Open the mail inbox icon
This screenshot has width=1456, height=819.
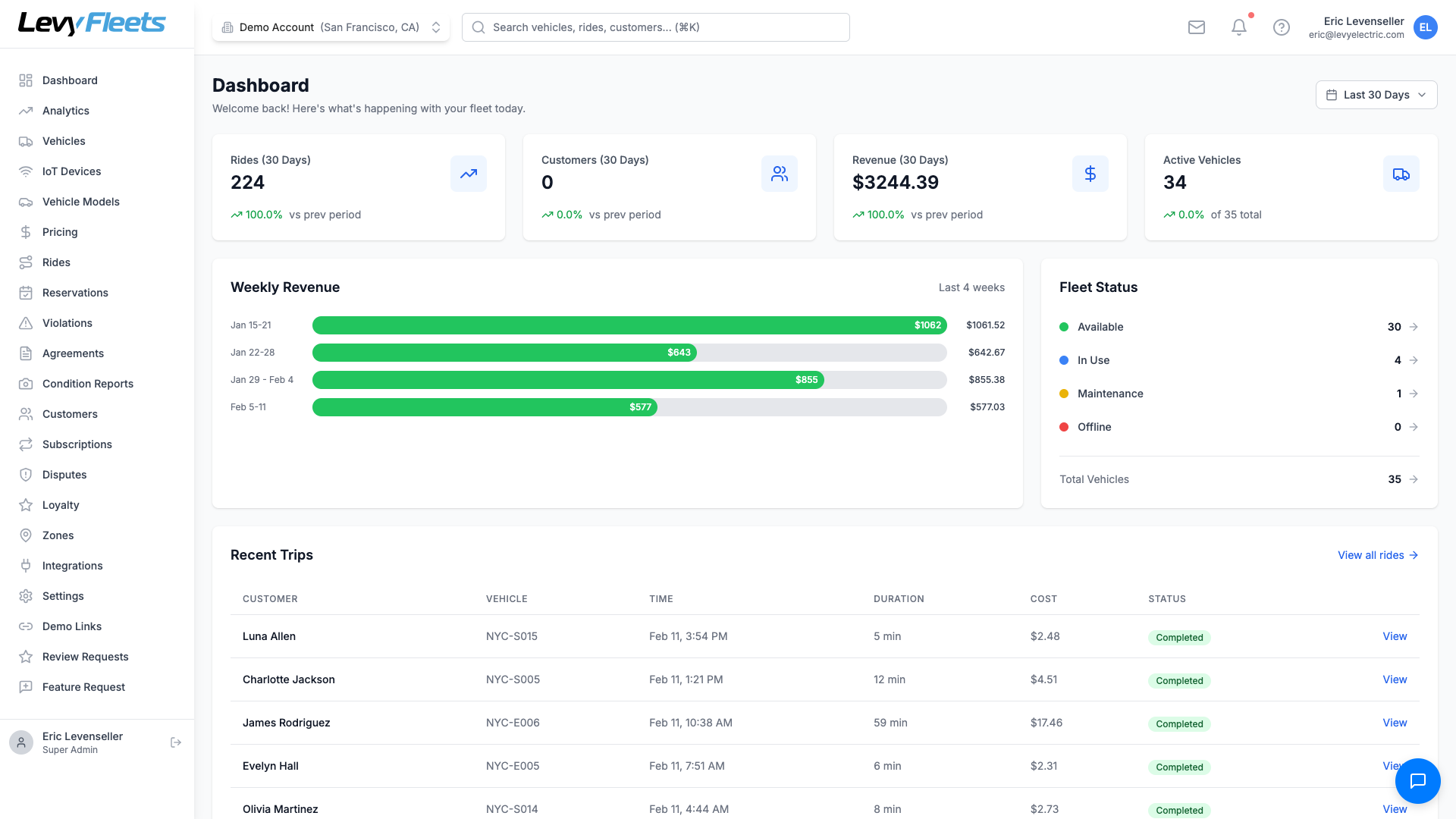[x=1197, y=27]
